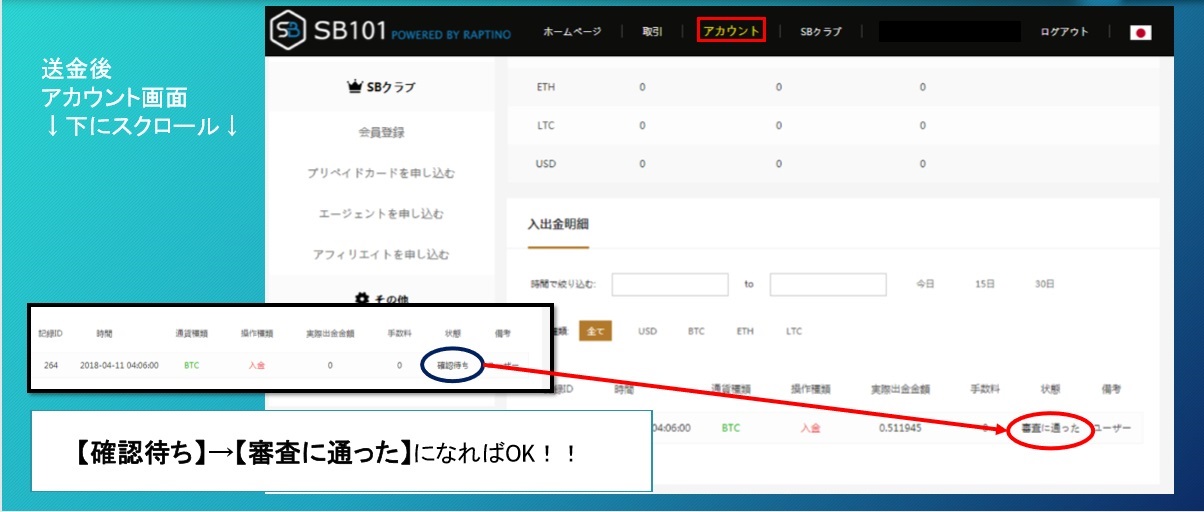Click the start date filter field
The image size is (1204, 512).
(x=669, y=284)
